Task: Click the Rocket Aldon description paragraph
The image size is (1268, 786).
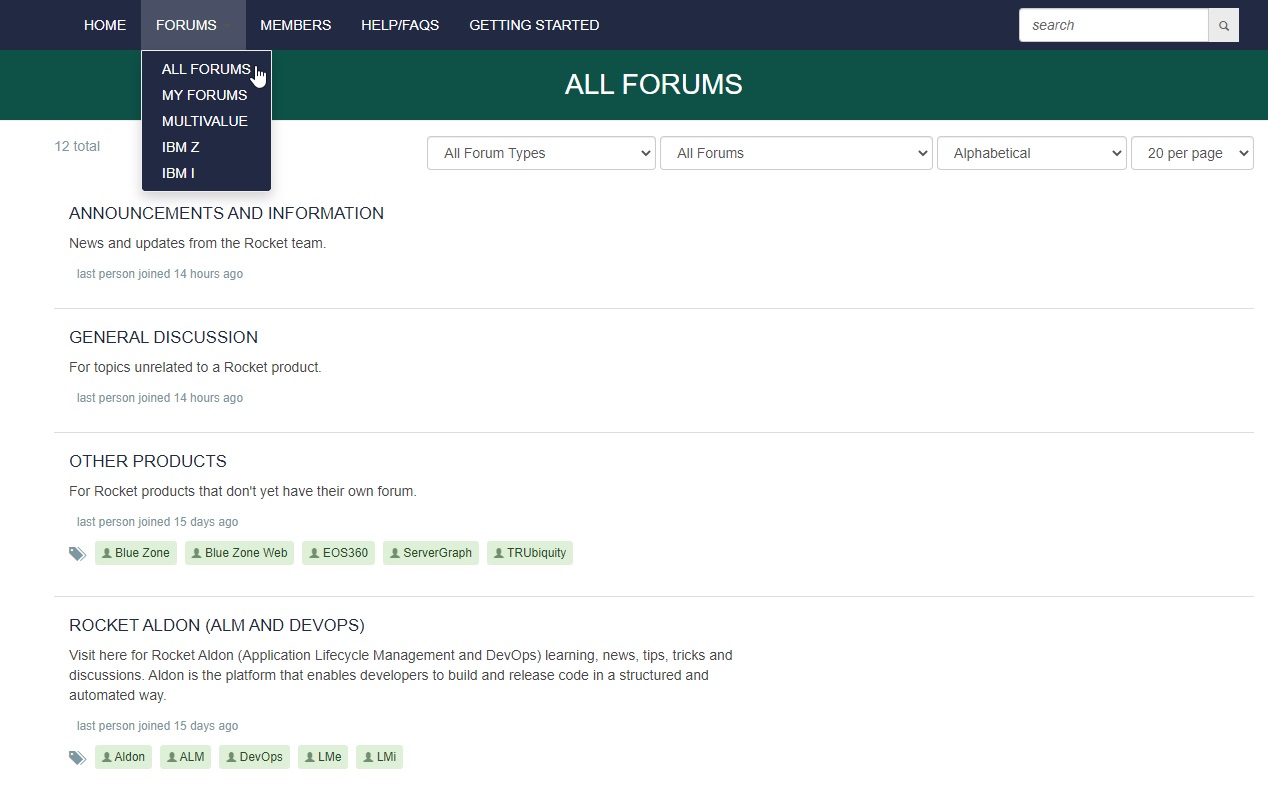Action: (401, 675)
